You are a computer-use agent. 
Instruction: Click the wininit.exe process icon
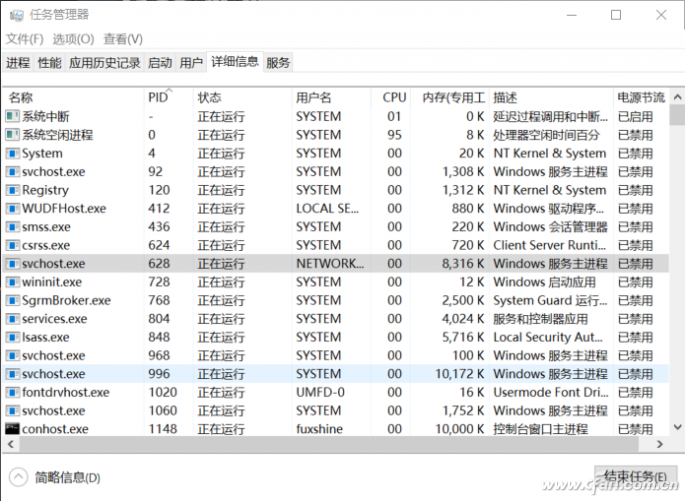pyautogui.click(x=12, y=282)
